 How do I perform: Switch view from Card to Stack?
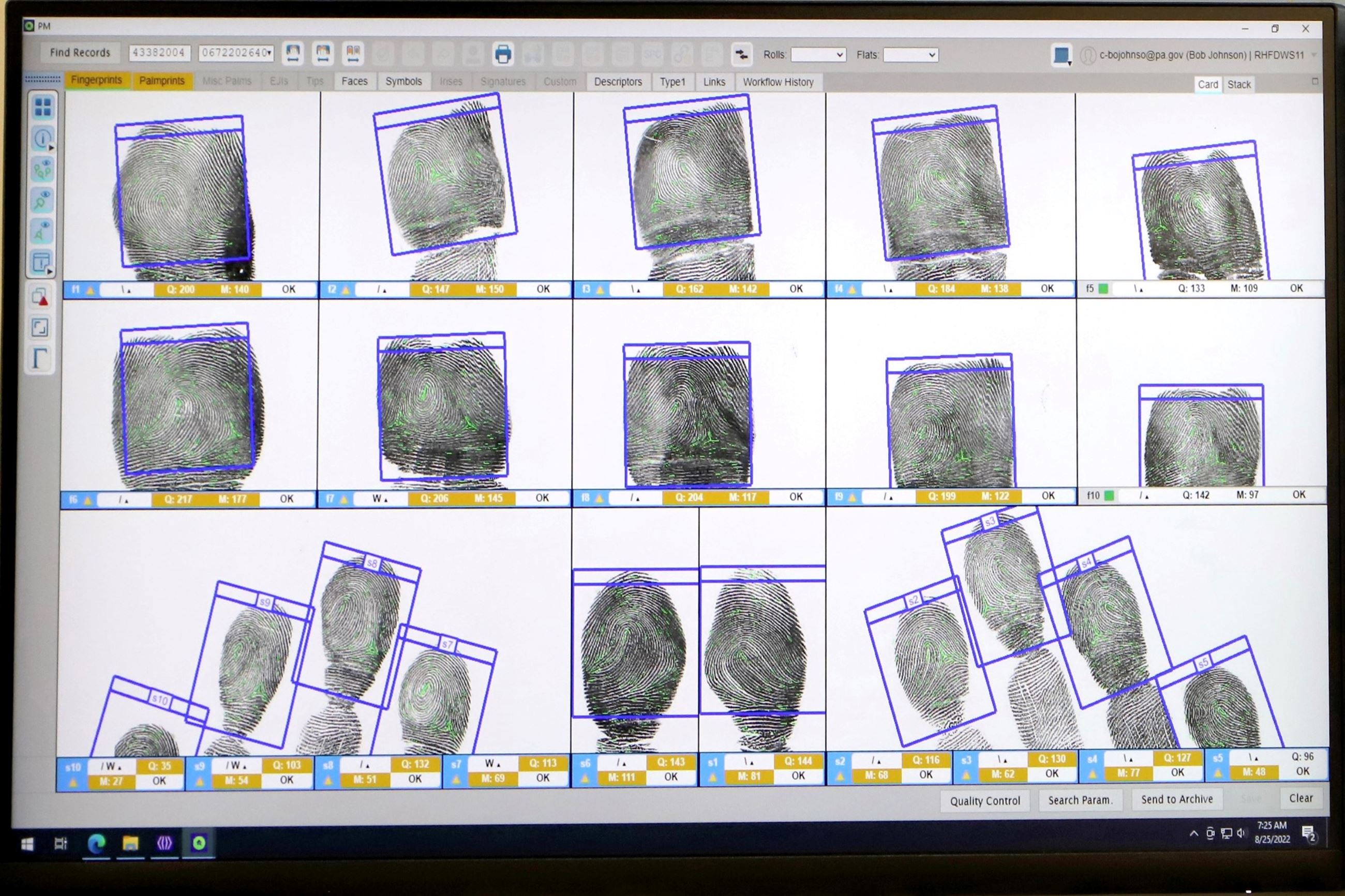click(1239, 84)
